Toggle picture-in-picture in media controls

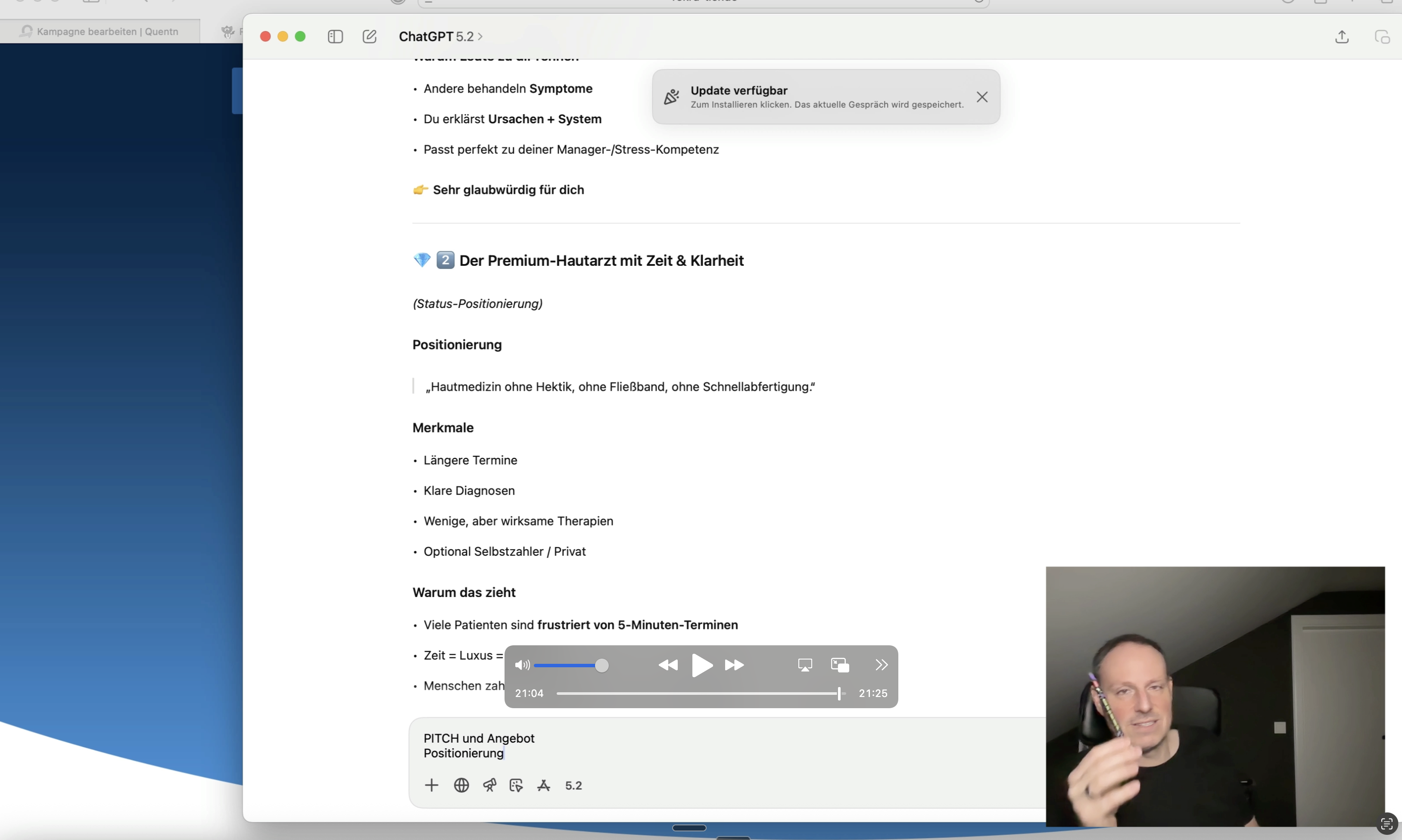pyautogui.click(x=840, y=665)
